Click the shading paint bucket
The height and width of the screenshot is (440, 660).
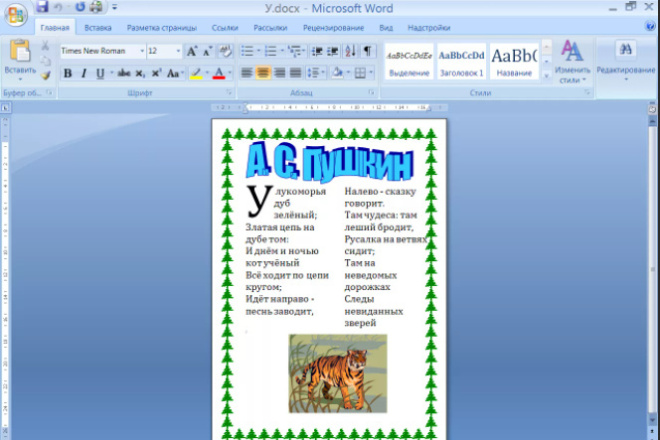point(337,73)
